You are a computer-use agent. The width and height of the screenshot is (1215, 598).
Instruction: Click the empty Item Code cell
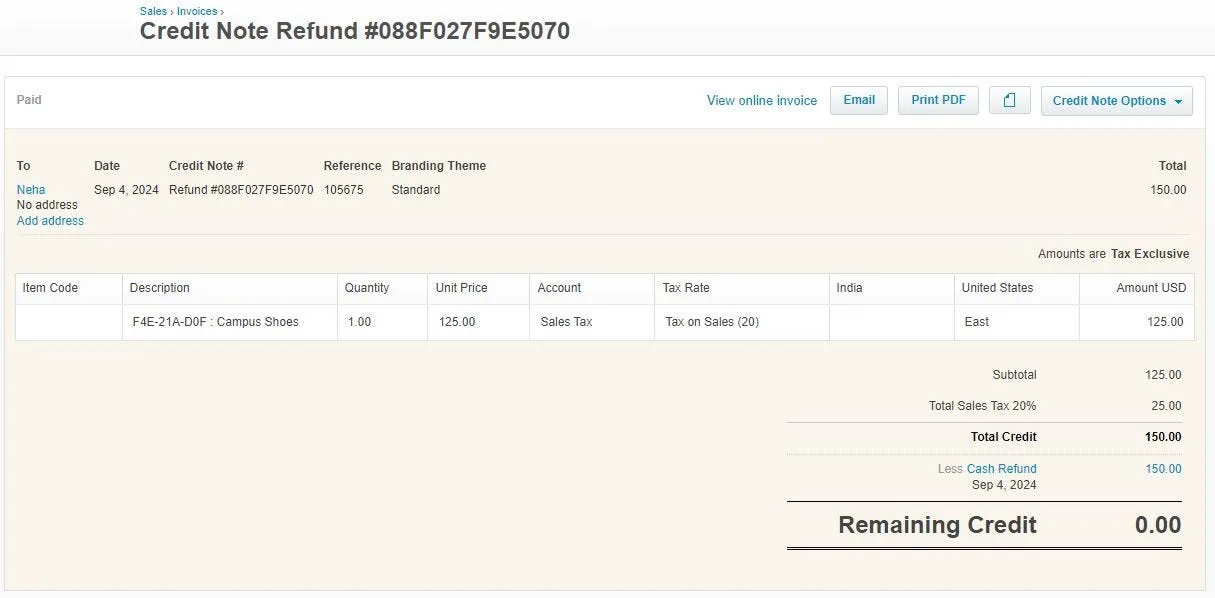click(x=69, y=322)
